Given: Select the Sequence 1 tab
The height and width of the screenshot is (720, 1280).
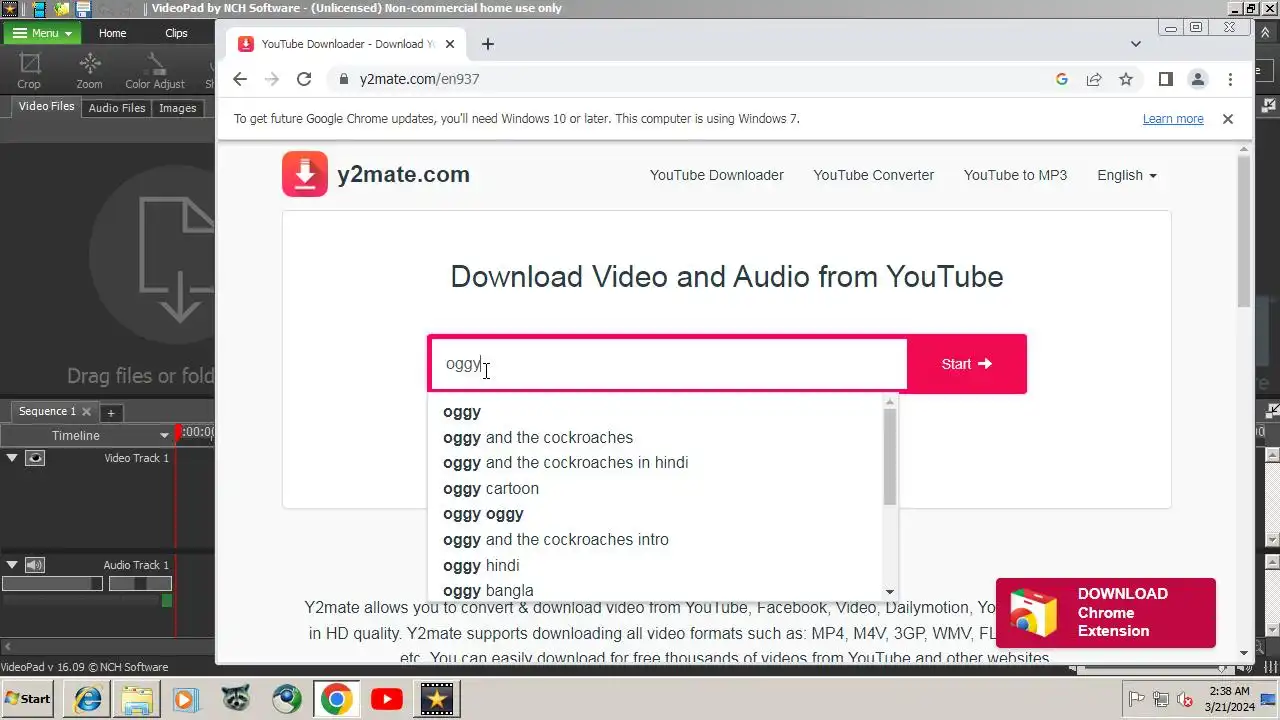Looking at the screenshot, I should point(47,411).
